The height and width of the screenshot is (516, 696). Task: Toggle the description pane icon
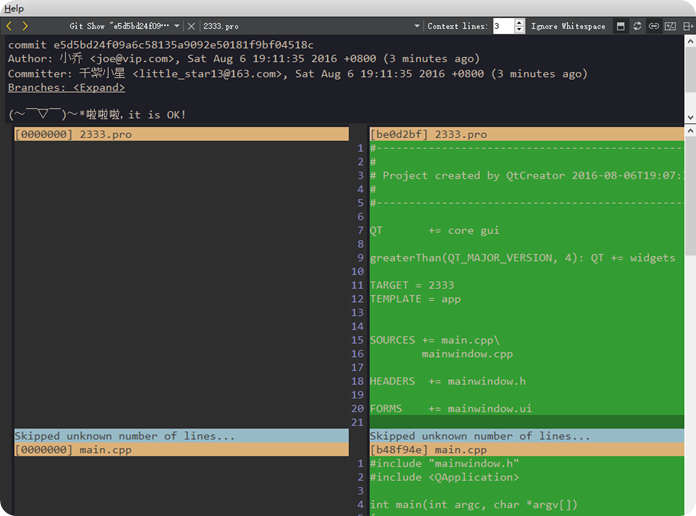pos(621,26)
